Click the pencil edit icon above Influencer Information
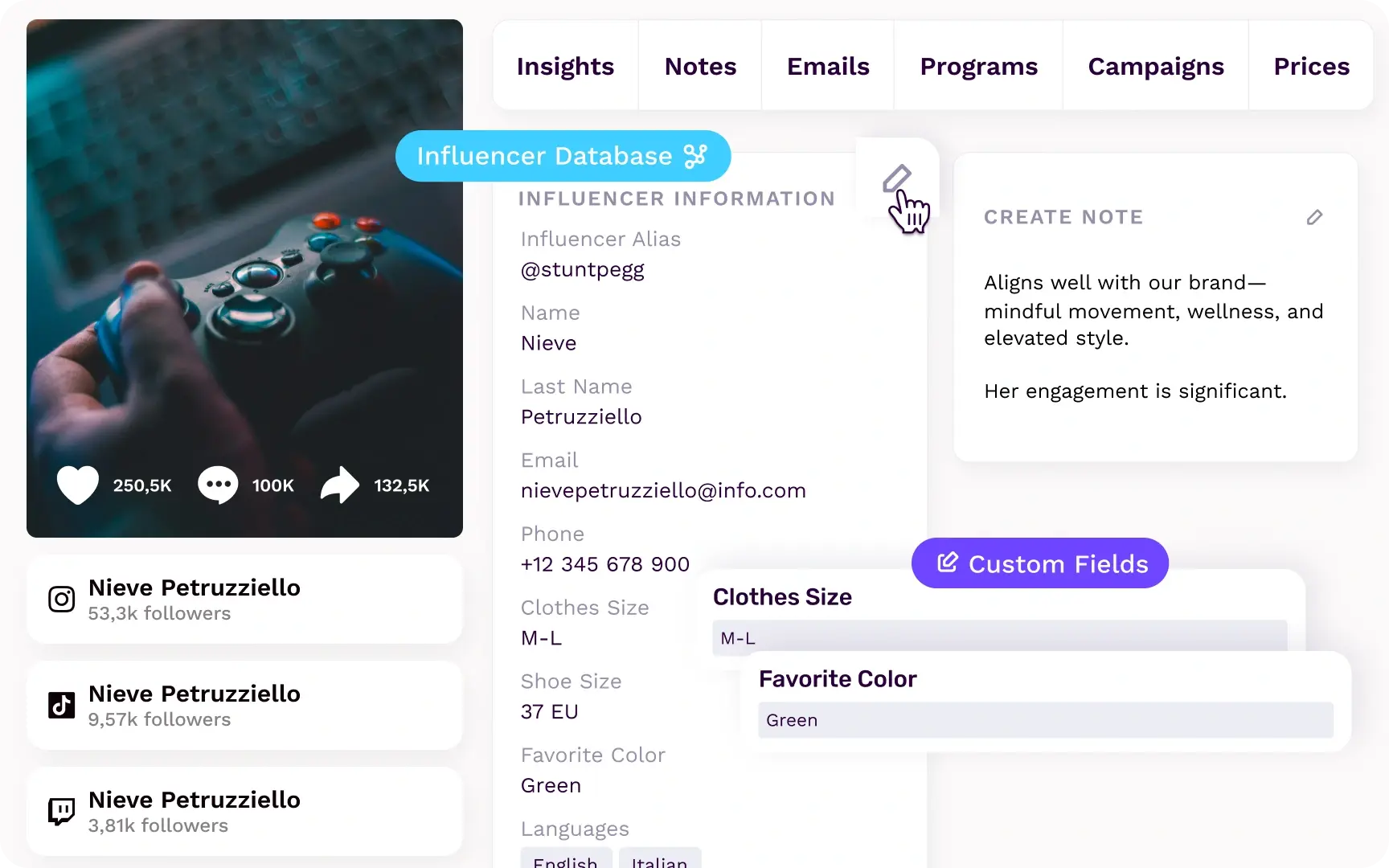The width and height of the screenshot is (1389, 868). (896, 178)
